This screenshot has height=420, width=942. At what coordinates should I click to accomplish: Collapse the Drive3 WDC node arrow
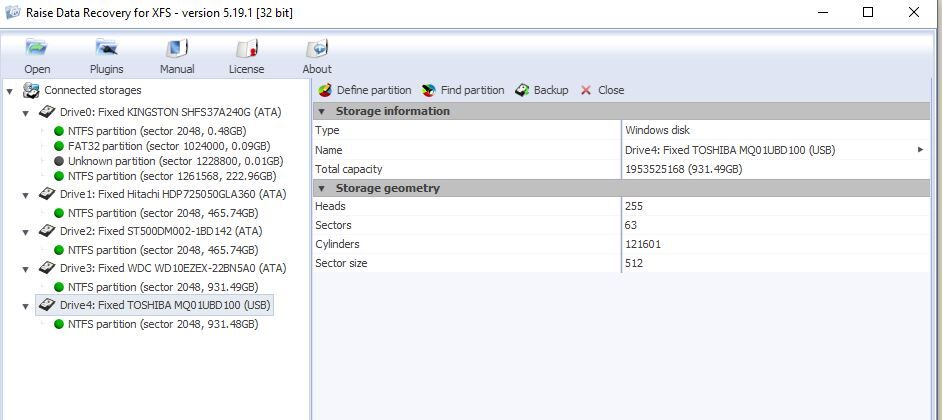[25, 269]
